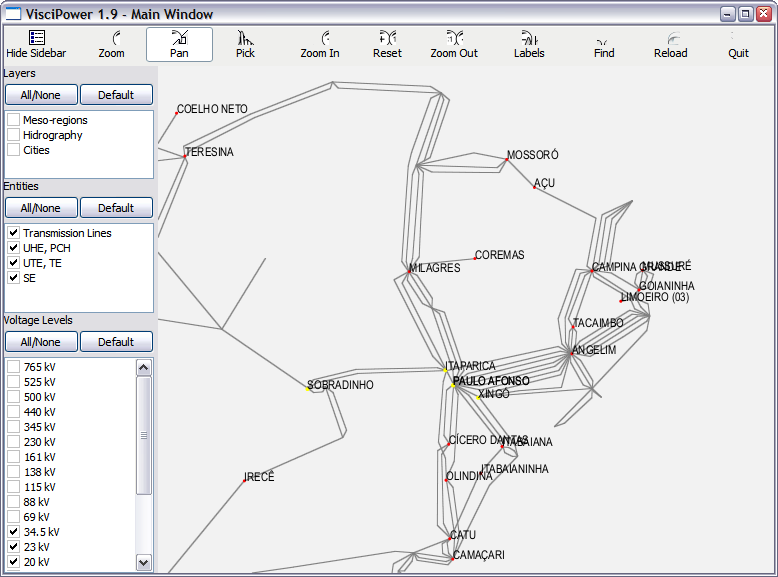Reset the map view
Screen dimensions: 778x577
point(387,45)
